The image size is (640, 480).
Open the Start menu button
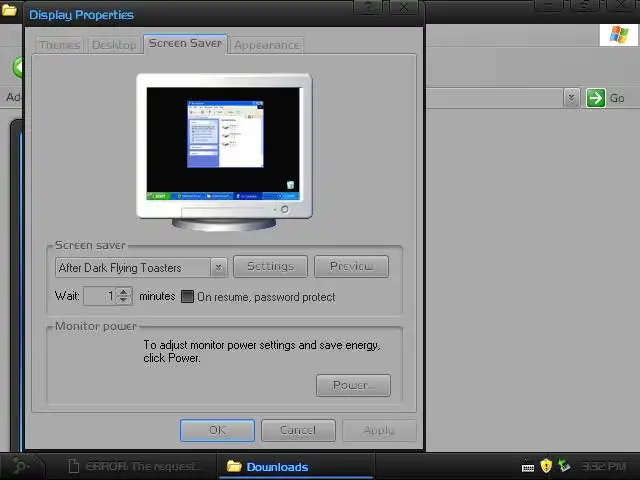click(20, 466)
